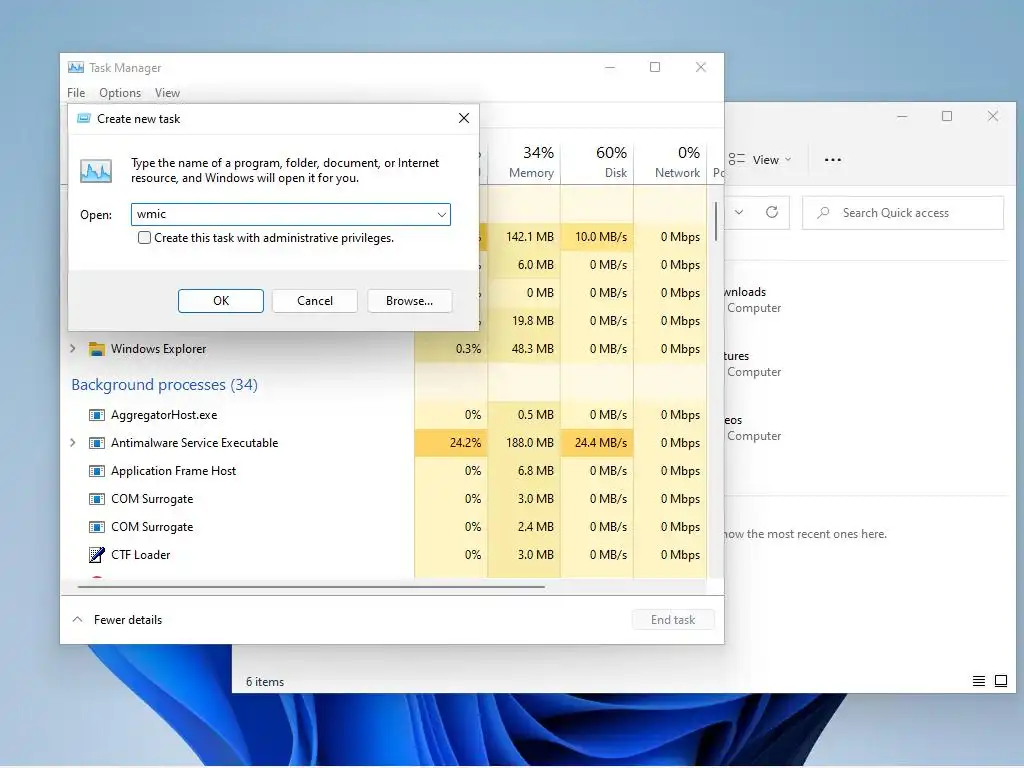Viewport: 1024px width, 768px height.
Task: Open the View menu in Task Manager
Action: pyautogui.click(x=167, y=93)
